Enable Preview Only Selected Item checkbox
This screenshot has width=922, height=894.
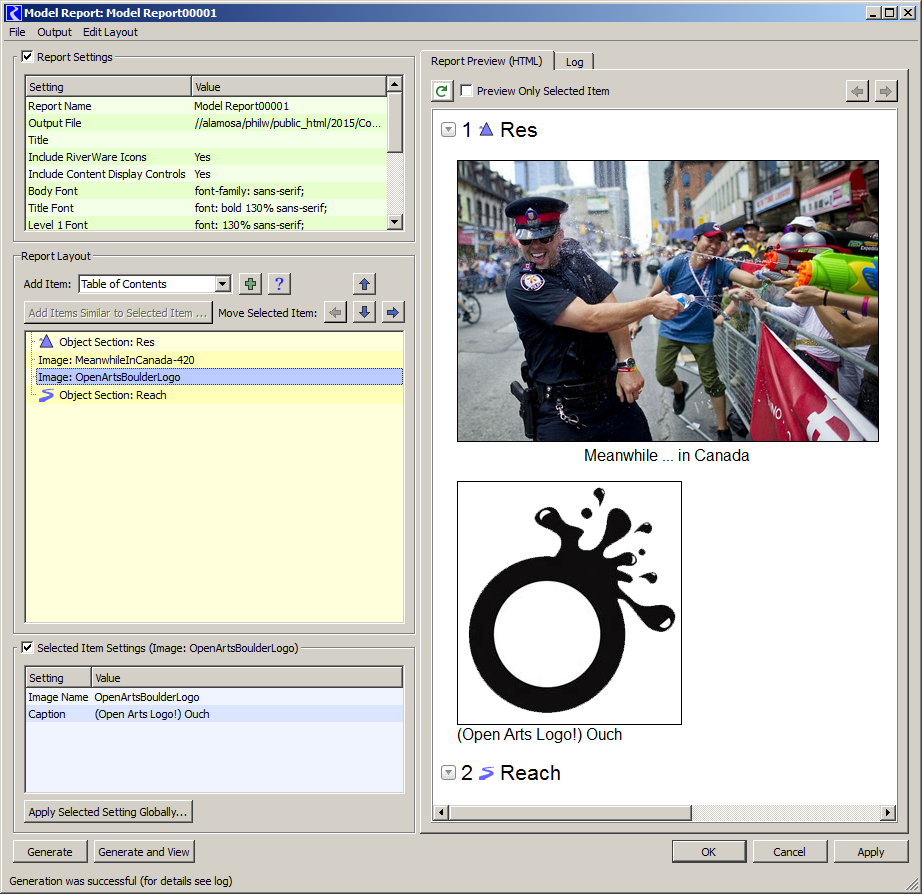tap(466, 91)
